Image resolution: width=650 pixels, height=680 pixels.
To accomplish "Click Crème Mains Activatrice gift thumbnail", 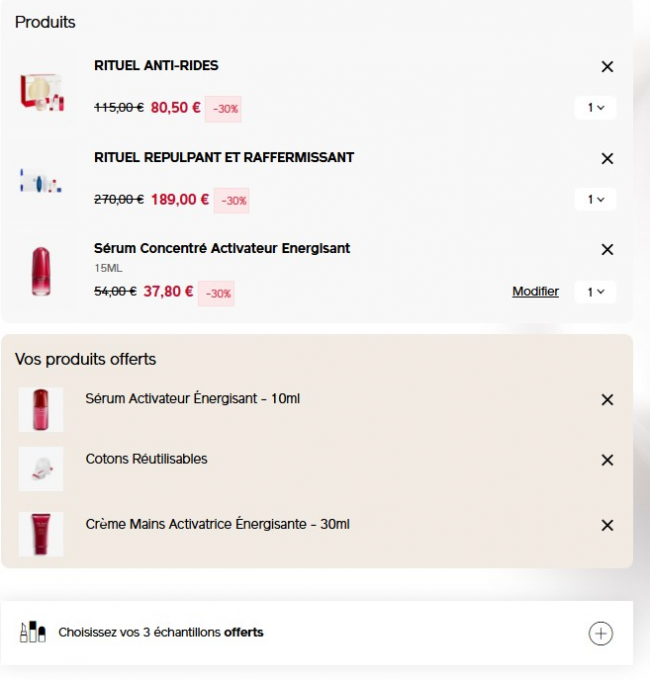I will (x=41, y=534).
